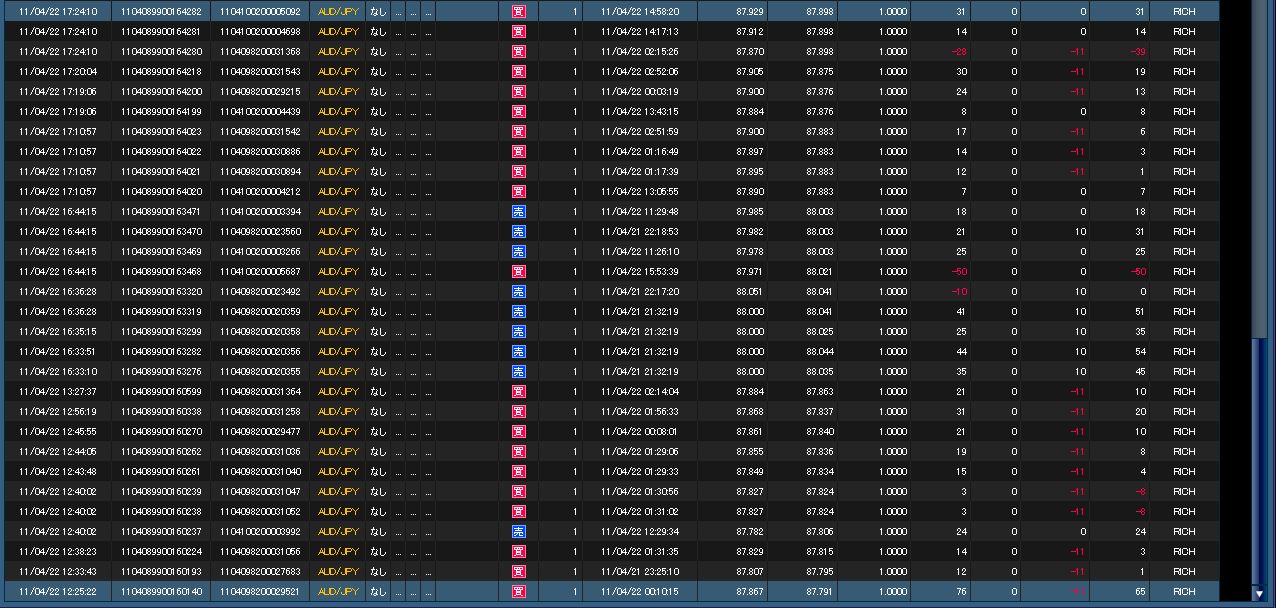Select the timestamp cell 11/04/22 17:20:04

58,72
